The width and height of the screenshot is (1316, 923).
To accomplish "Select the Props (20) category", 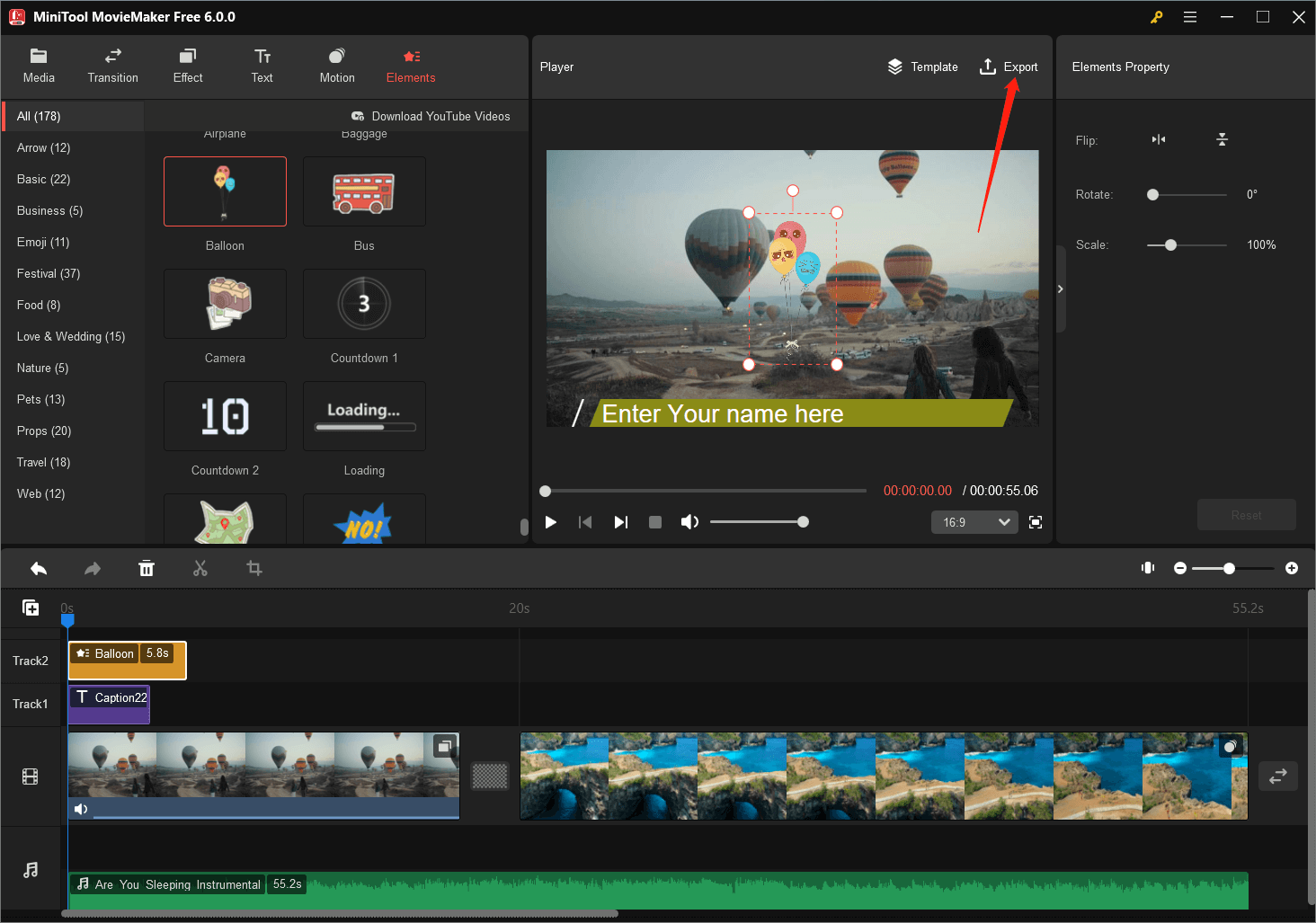I will click(x=73, y=430).
